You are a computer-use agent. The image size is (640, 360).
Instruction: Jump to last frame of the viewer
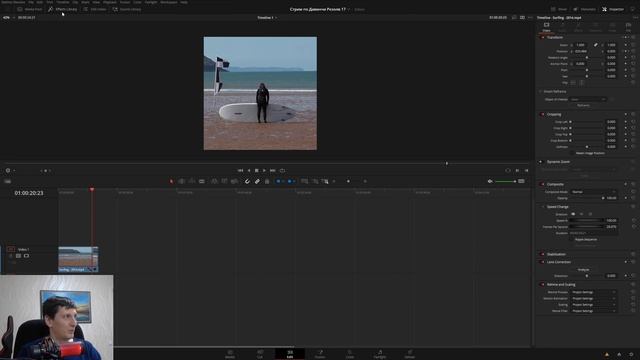273,171
